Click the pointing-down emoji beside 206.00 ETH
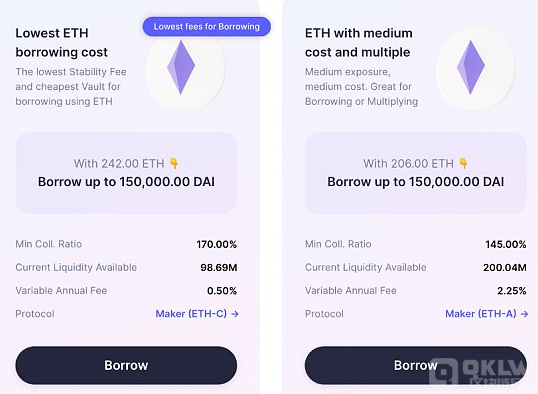 coord(464,163)
